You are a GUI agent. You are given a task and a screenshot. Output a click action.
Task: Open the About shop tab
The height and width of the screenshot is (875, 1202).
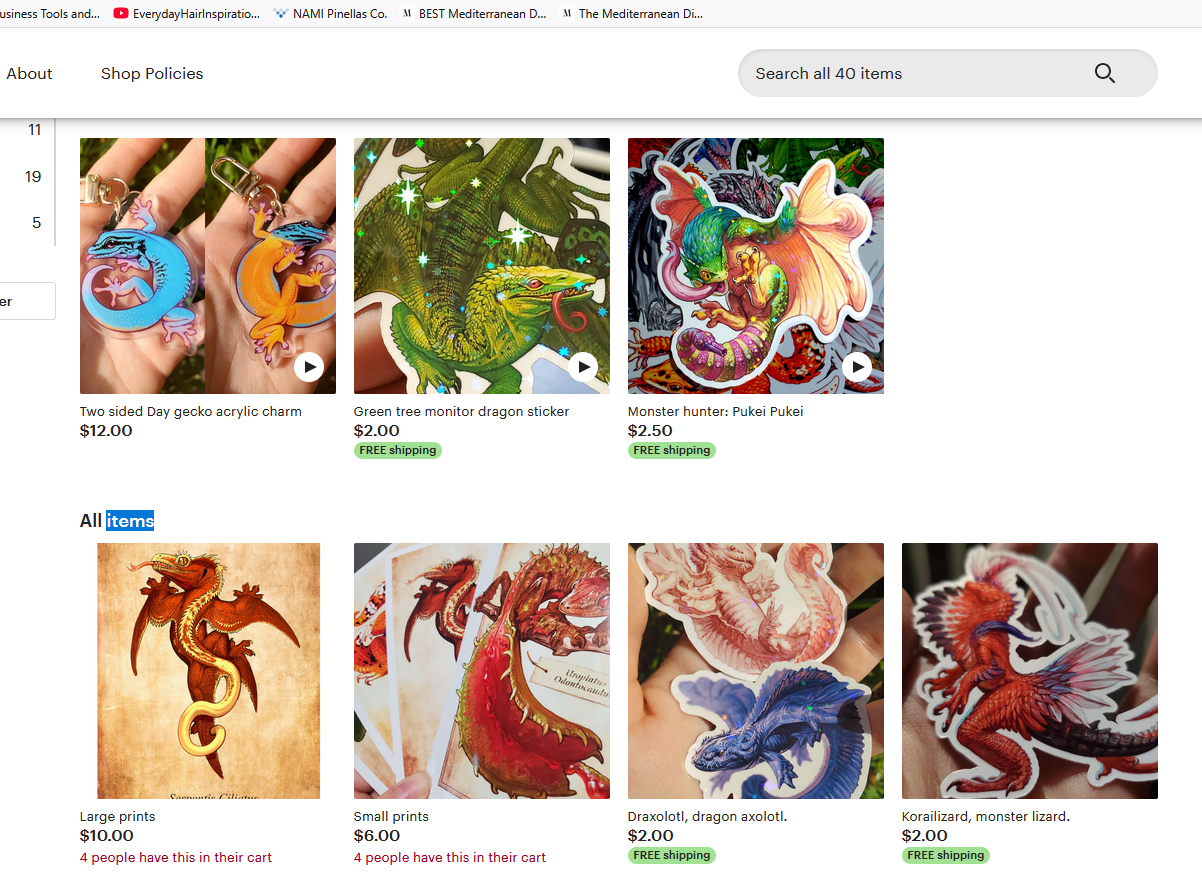point(29,73)
